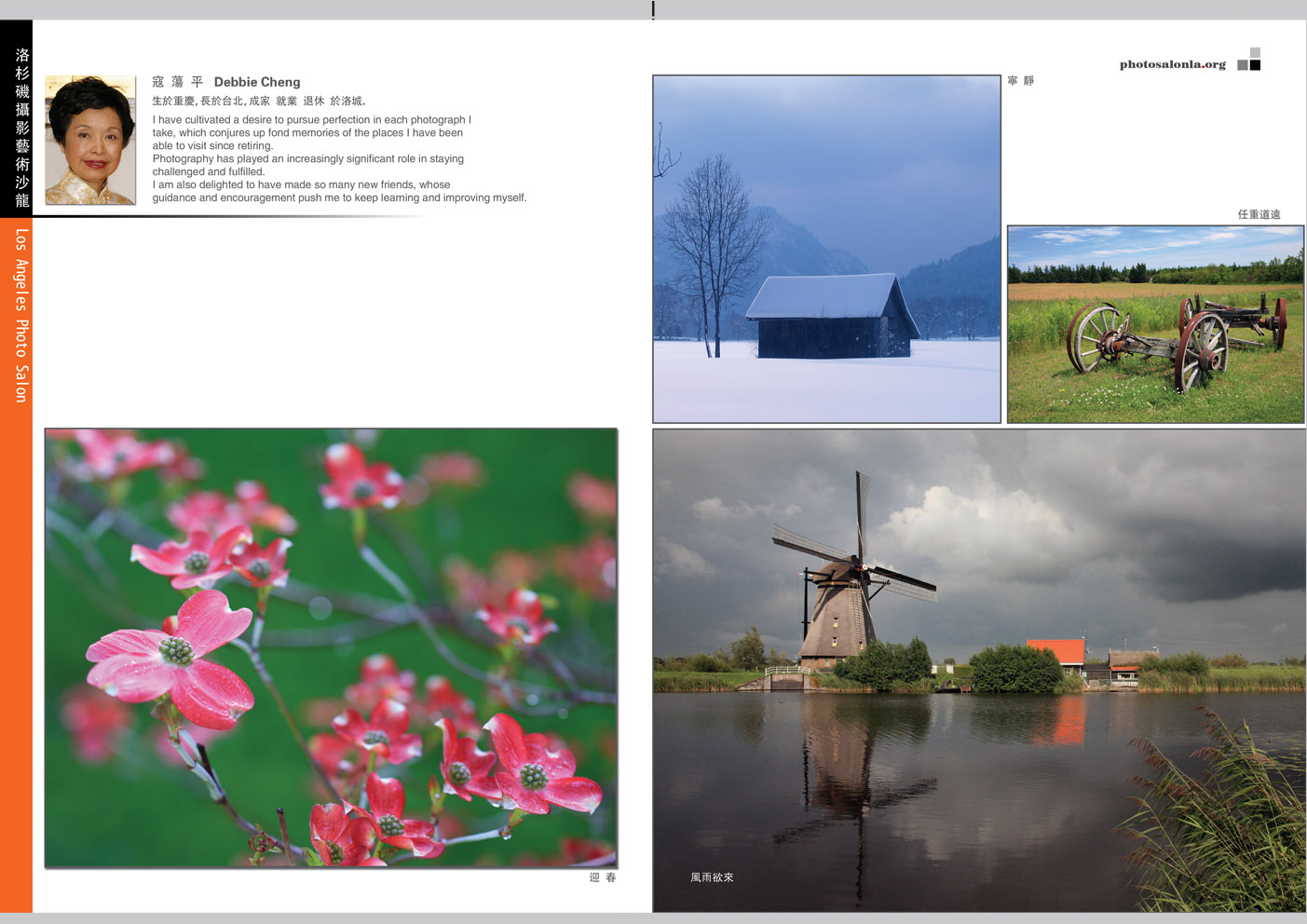Click the 寧靜 caption beside the snow photo
The width and height of the screenshot is (1307, 924).
(1021, 81)
